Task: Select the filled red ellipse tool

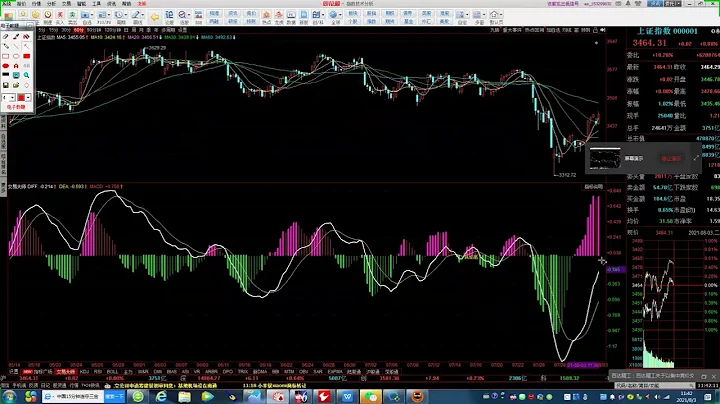Action: [x=6, y=66]
